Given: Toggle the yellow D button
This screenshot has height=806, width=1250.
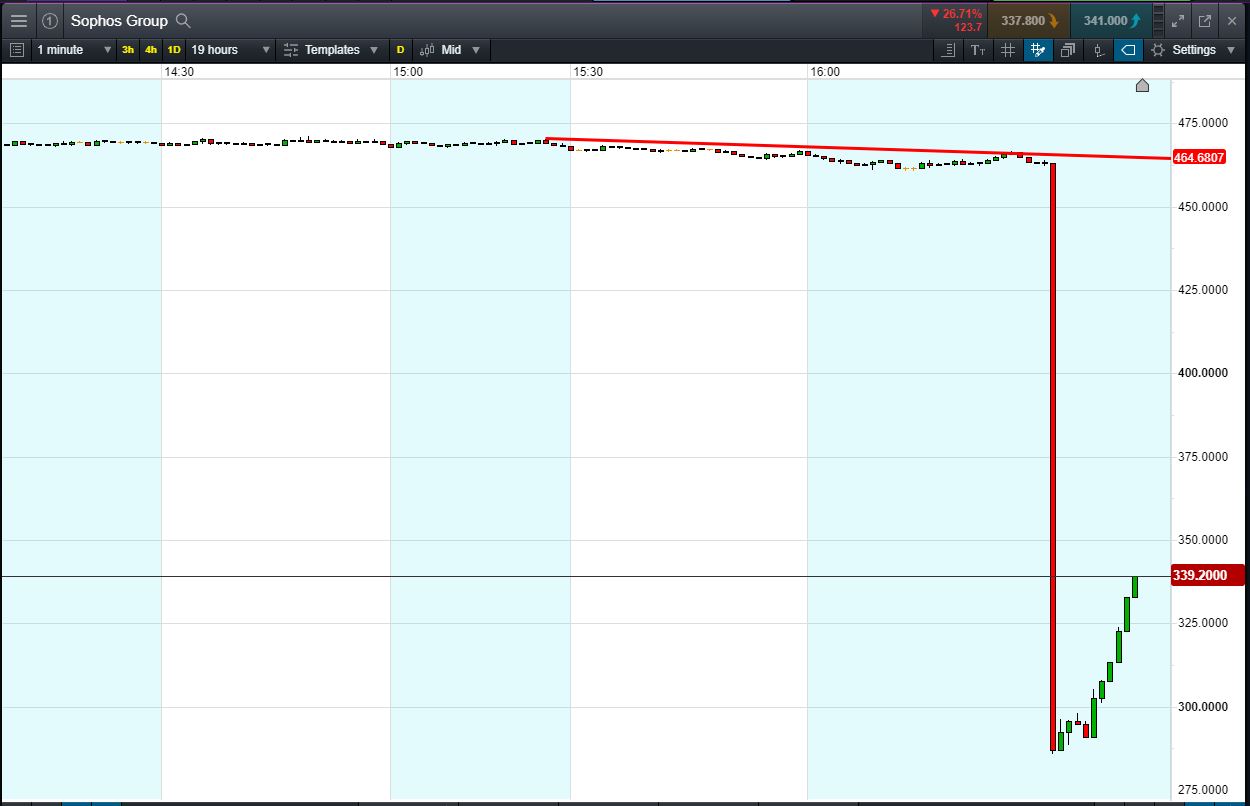Looking at the screenshot, I should (x=401, y=50).
